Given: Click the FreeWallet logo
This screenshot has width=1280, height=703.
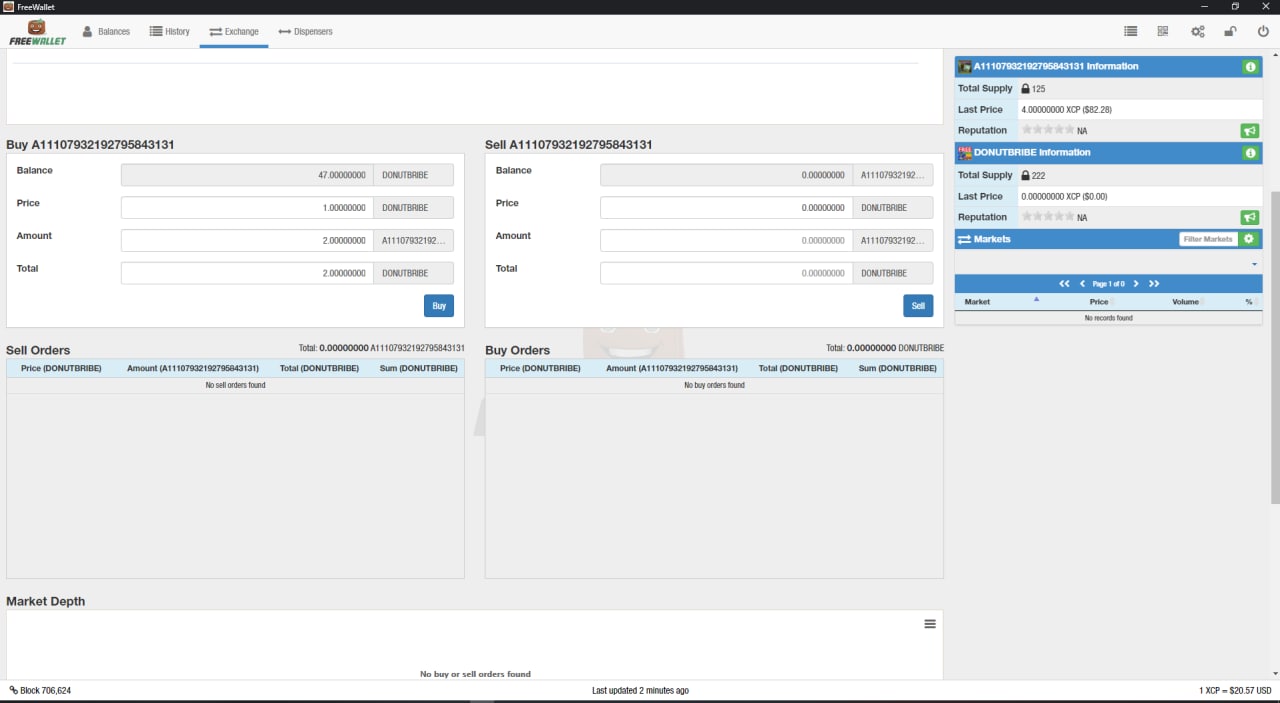Looking at the screenshot, I should pos(37,32).
